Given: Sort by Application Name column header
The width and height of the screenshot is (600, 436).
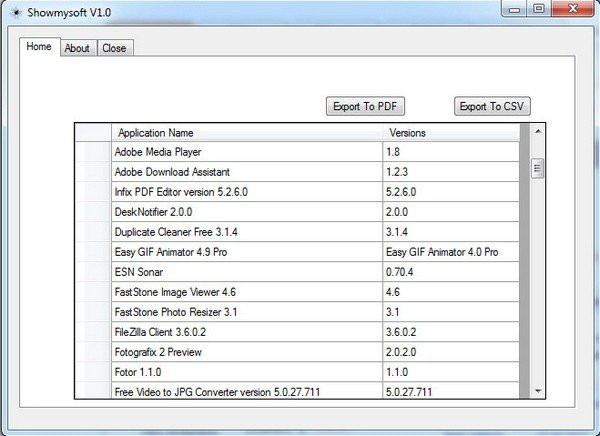Looking at the screenshot, I should click(x=246, y=133).
